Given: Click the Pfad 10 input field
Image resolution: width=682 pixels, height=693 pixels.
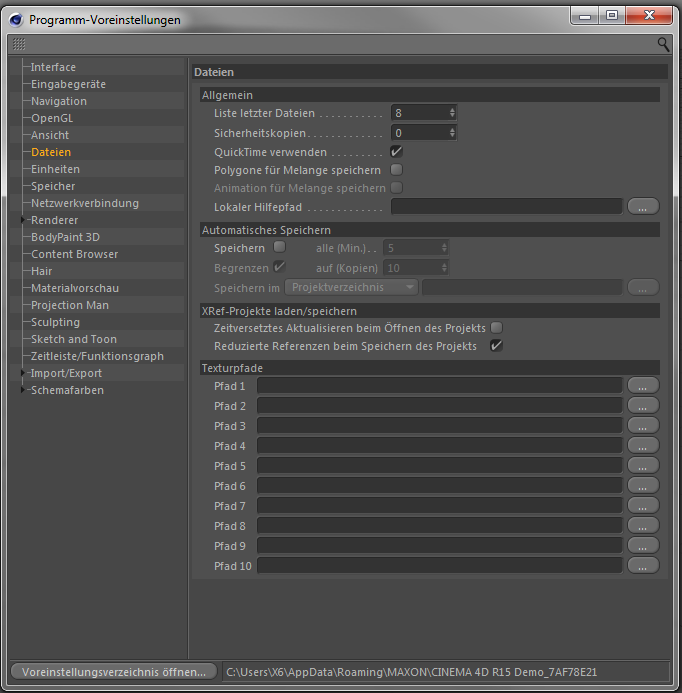Looking at the screenshot, I should click(440, 565).
